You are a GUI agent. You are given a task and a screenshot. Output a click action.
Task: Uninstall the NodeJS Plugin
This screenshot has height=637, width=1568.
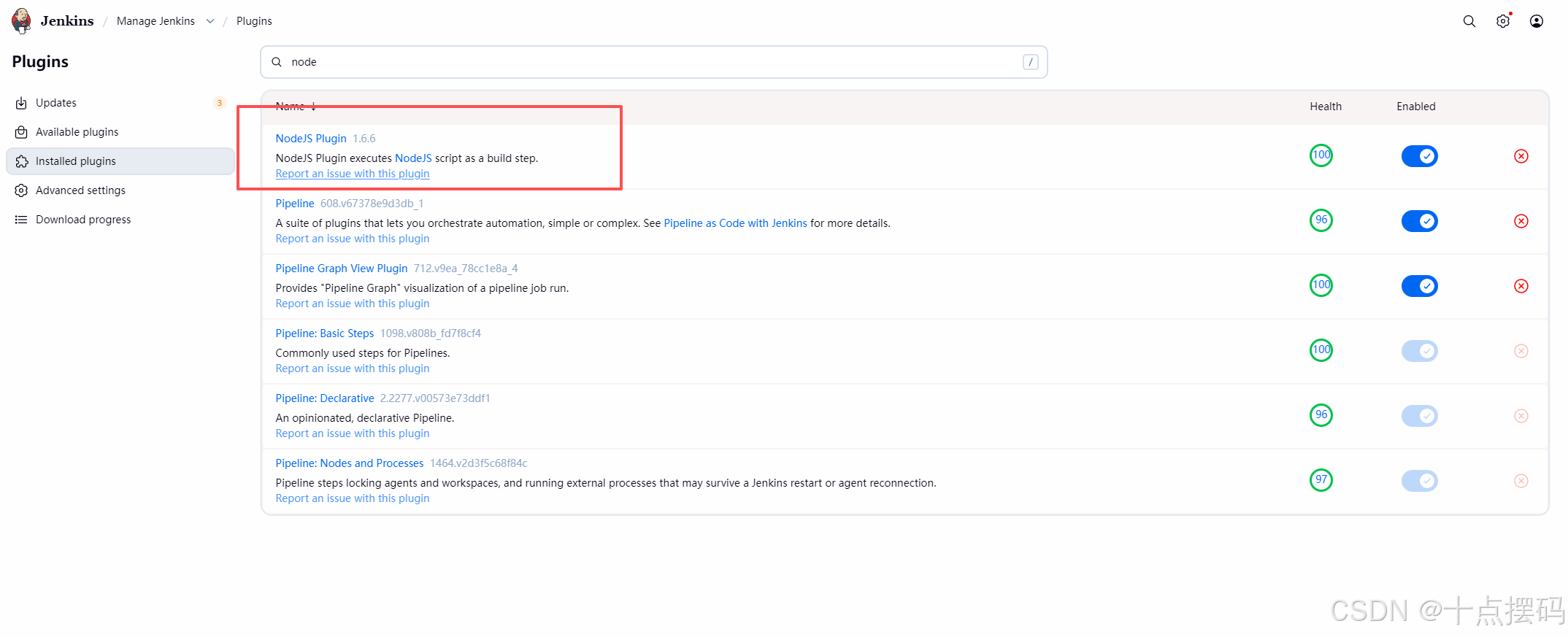(1521, 156)
